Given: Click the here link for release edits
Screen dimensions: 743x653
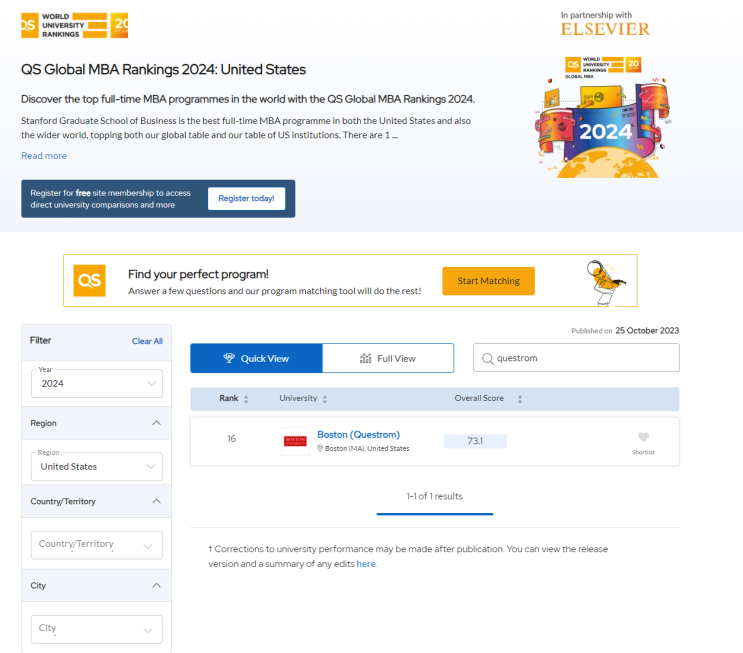Looking at the screenshot, I should [366, 564].
